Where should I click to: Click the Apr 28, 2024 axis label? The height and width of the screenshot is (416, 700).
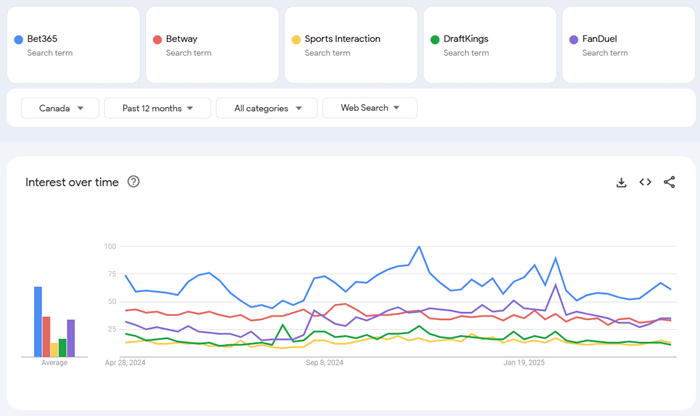(x=125, y=362)
